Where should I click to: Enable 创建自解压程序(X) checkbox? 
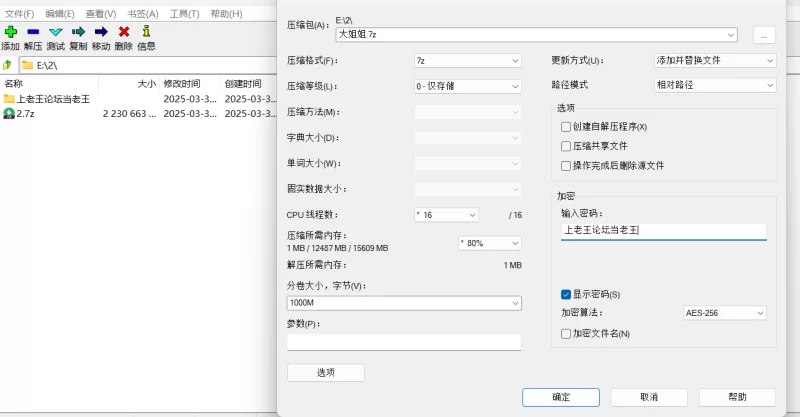(x=565, y=127)
